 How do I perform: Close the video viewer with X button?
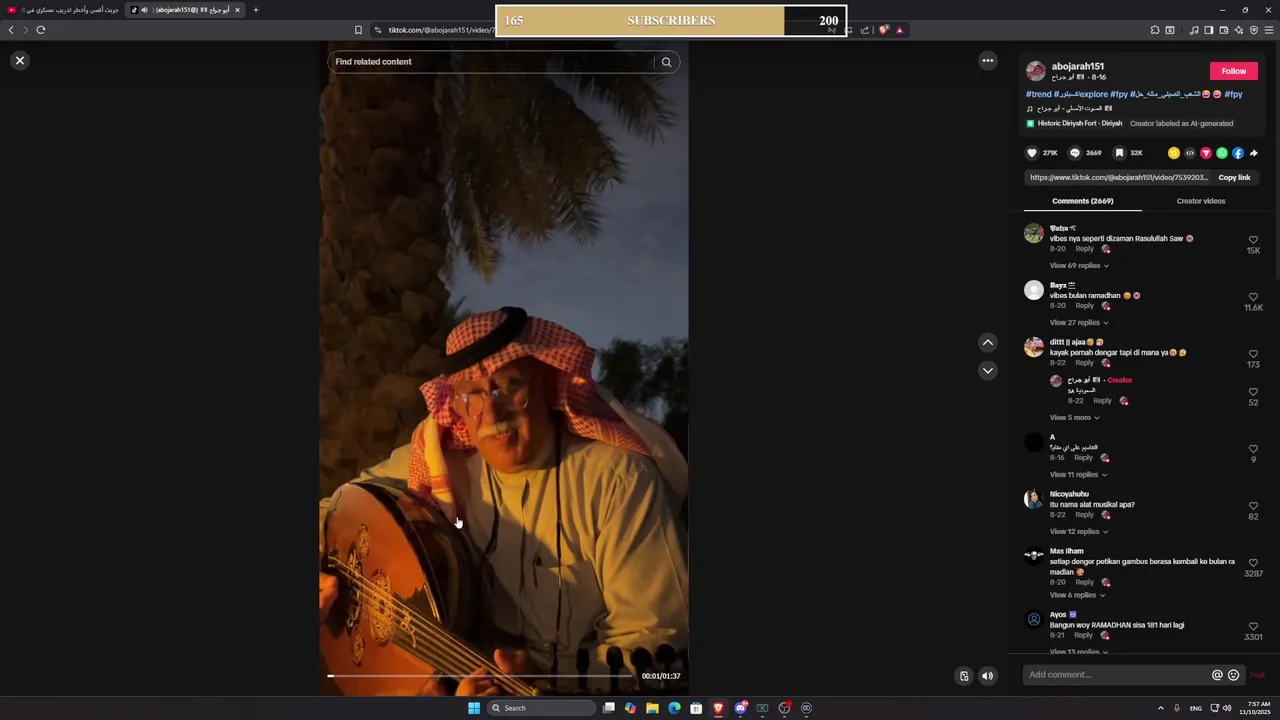[19, 61]
